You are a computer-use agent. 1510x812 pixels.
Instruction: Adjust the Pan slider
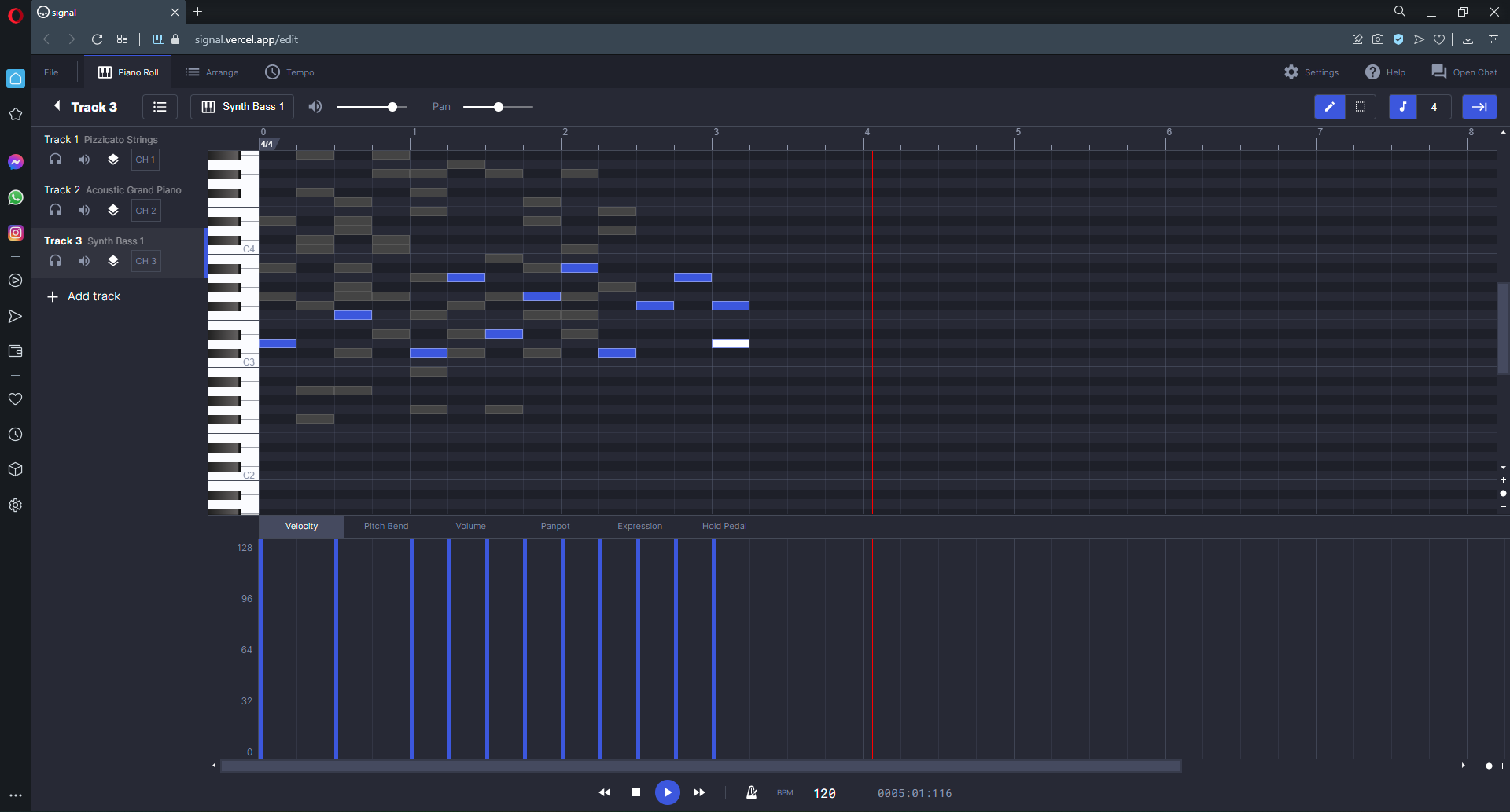coord(497,106)
